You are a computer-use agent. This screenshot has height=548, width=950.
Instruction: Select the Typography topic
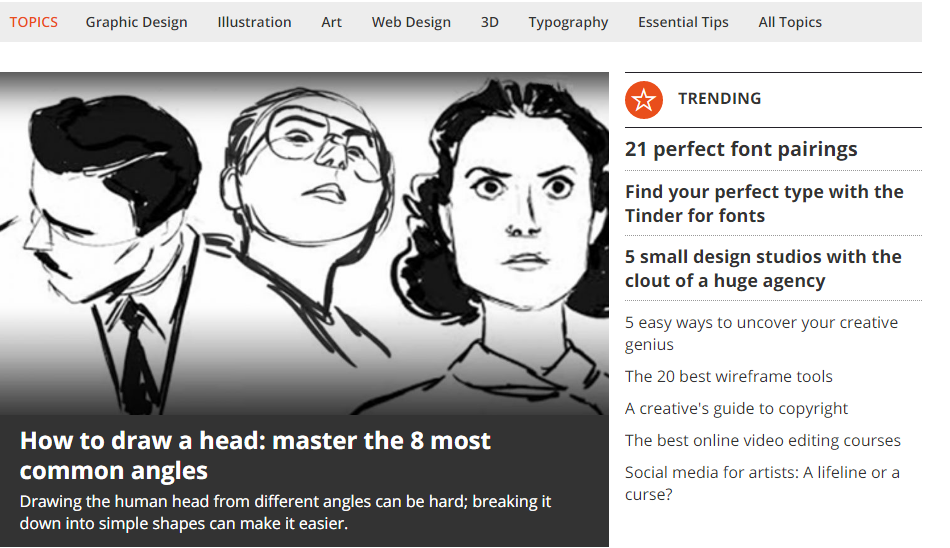pos(568,22)
